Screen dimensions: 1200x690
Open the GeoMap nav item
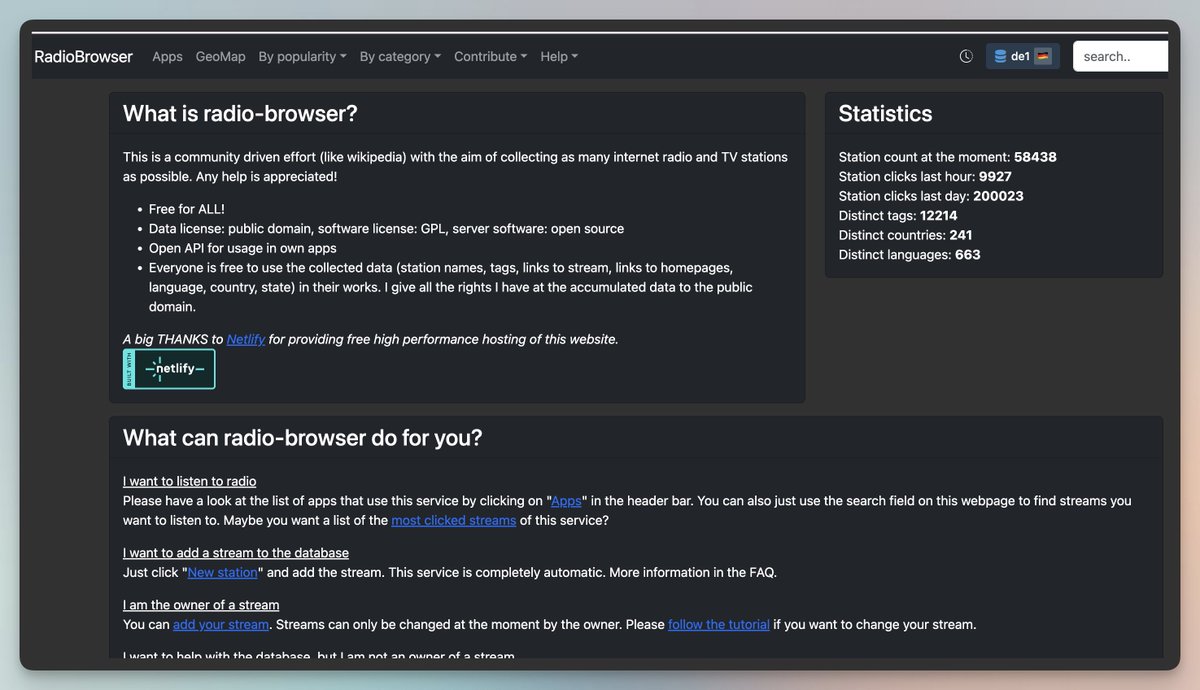pyautogui.click(x=220, y=56)
